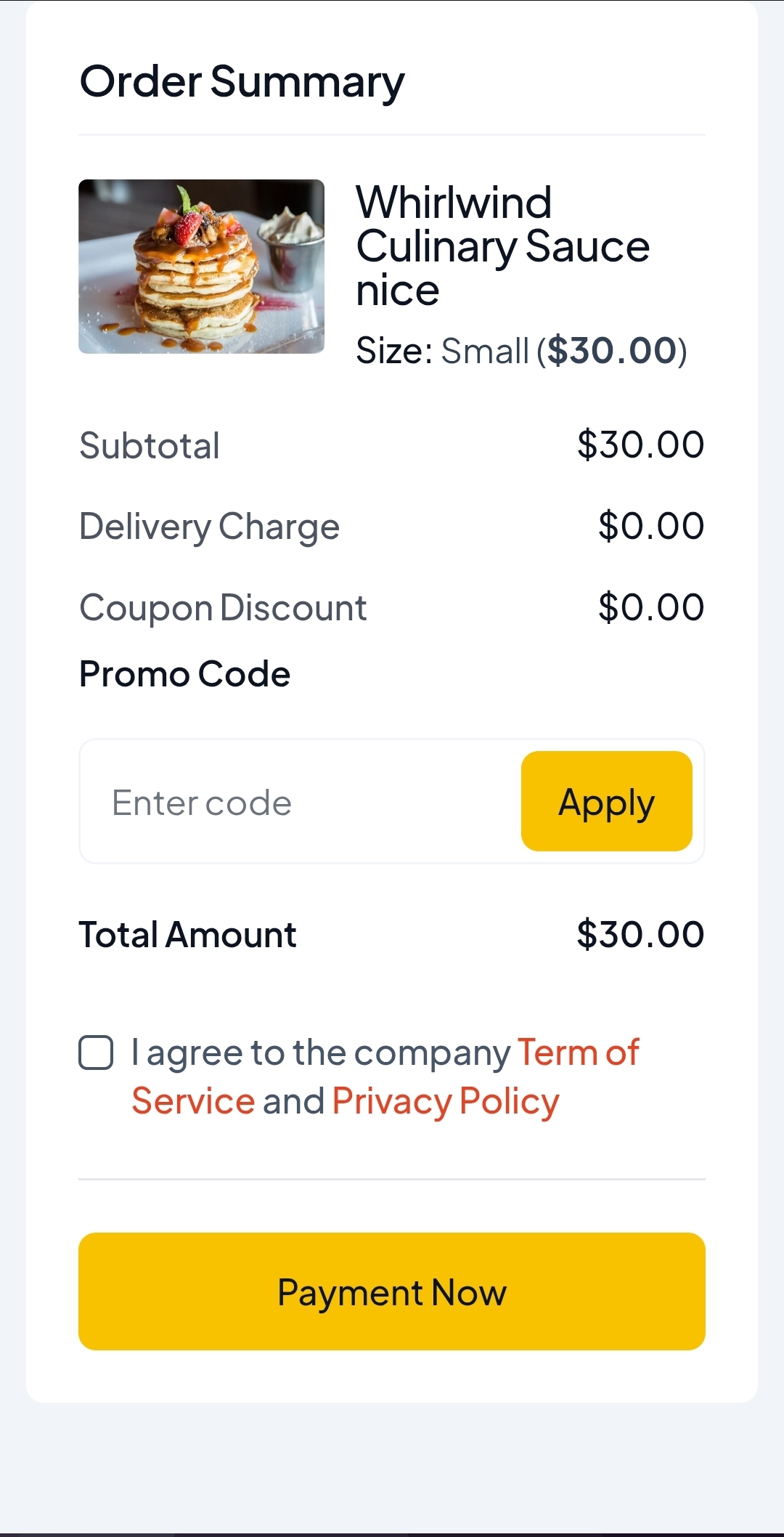784x1537 pixels.
Task: Click the Coupon Discount $0.00 value
Action: coord(651,607)
